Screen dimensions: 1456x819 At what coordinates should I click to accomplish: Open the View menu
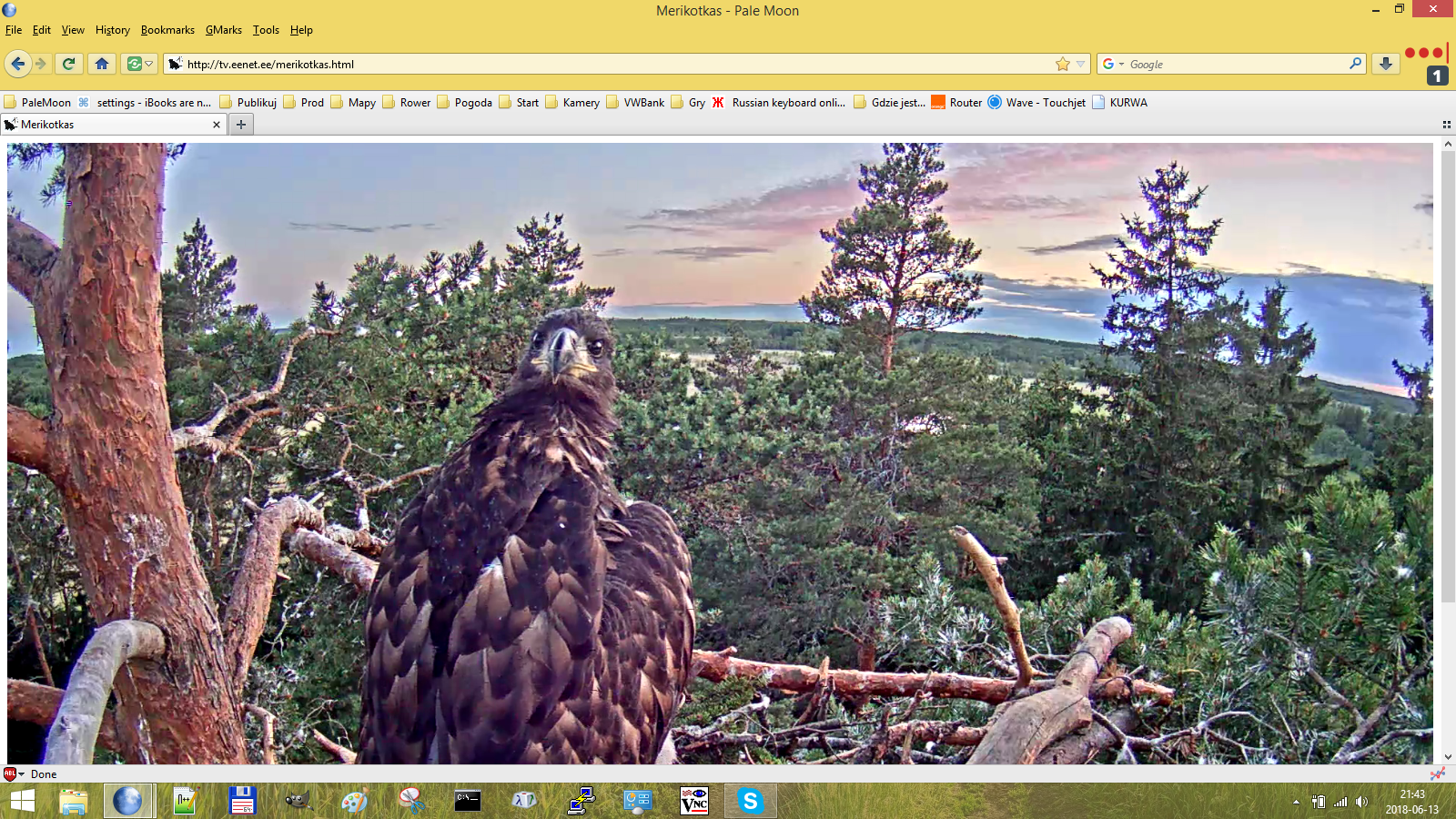pyautogui.click(x=73, y=30)
